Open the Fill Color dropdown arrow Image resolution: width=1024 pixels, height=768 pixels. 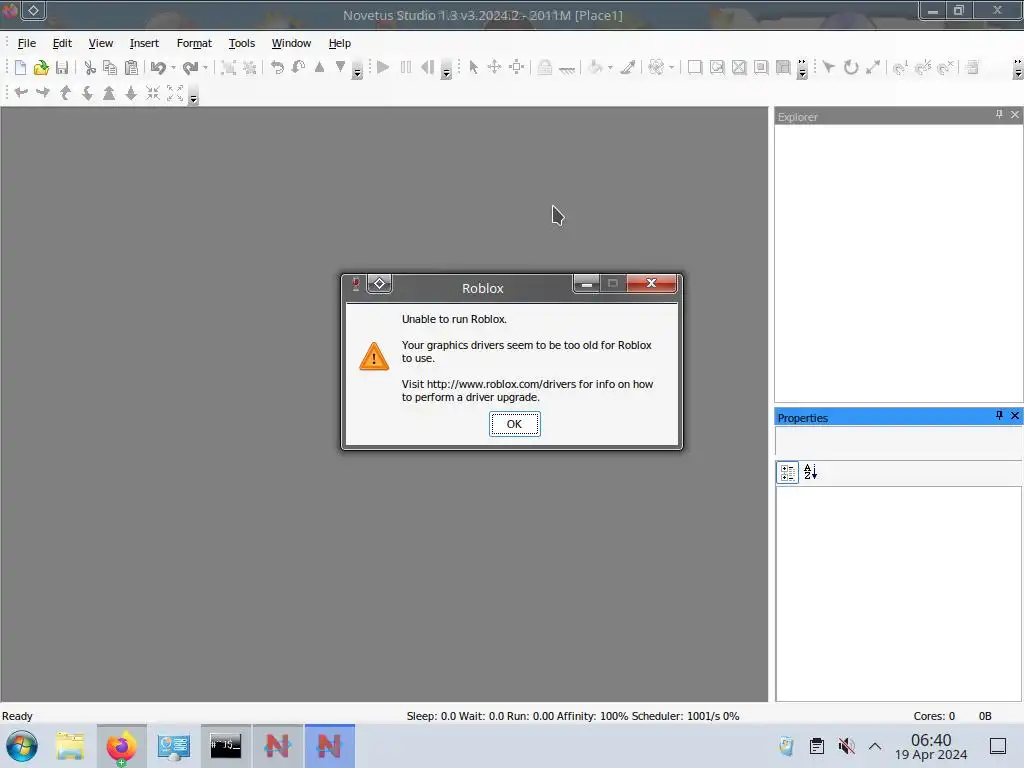point(611,68)
